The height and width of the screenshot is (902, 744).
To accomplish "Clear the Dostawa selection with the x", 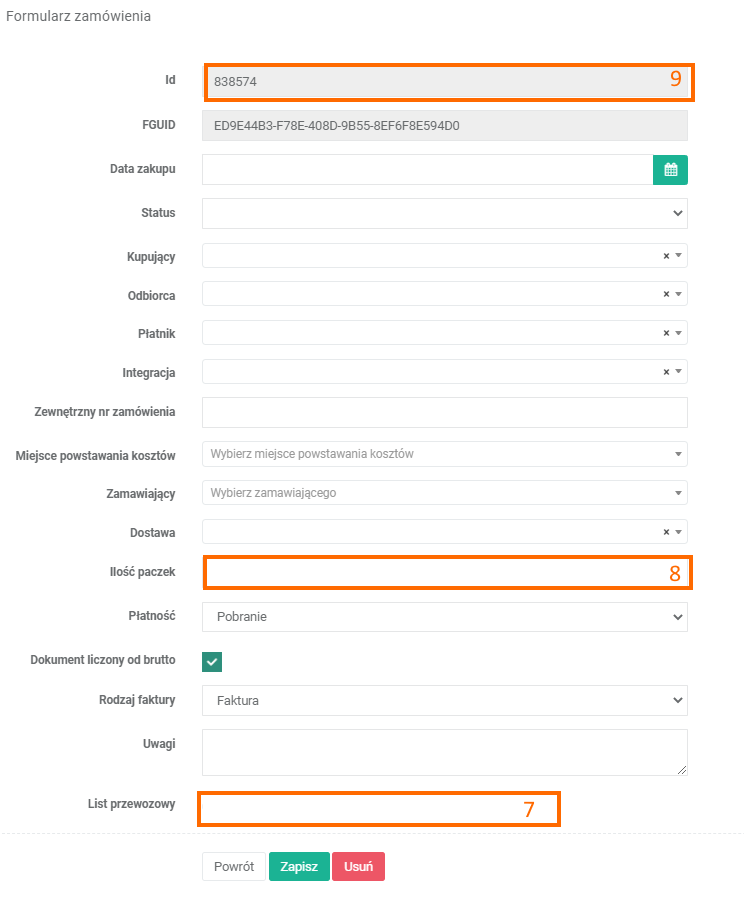I will pos(666,533).
